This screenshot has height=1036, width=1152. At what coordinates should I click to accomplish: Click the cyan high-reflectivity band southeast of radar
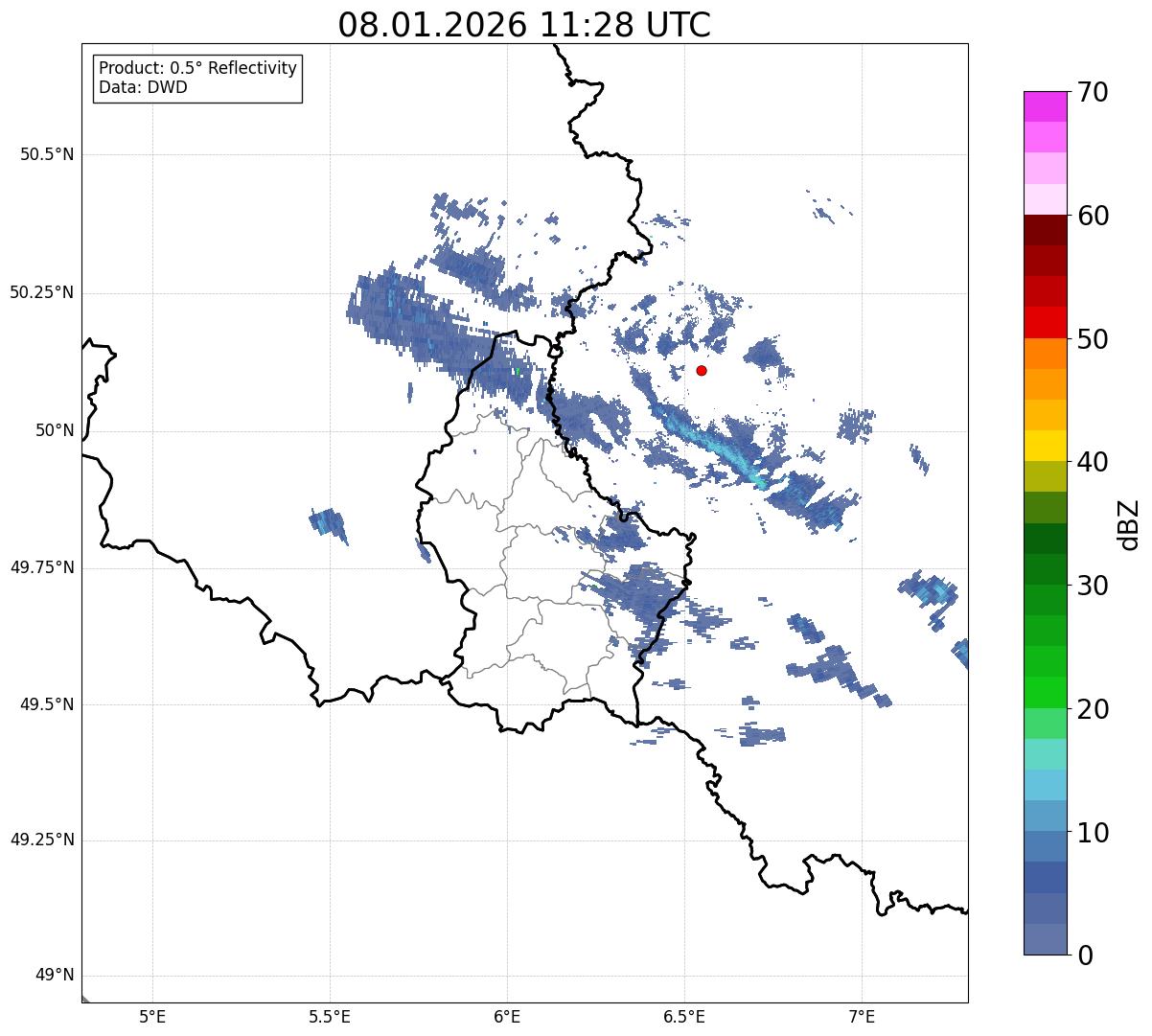pyautogui.click(x=717, y=447)
